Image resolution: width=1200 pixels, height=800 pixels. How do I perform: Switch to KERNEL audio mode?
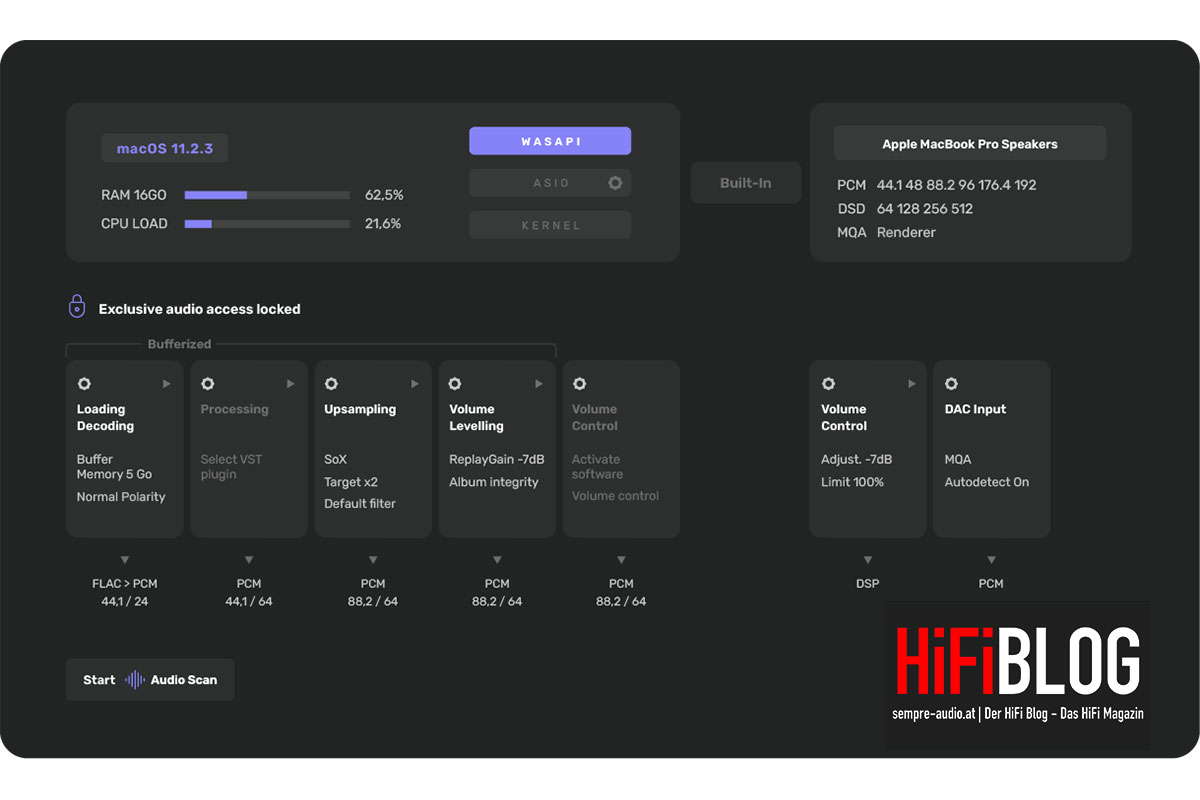(x=549, y=224)
